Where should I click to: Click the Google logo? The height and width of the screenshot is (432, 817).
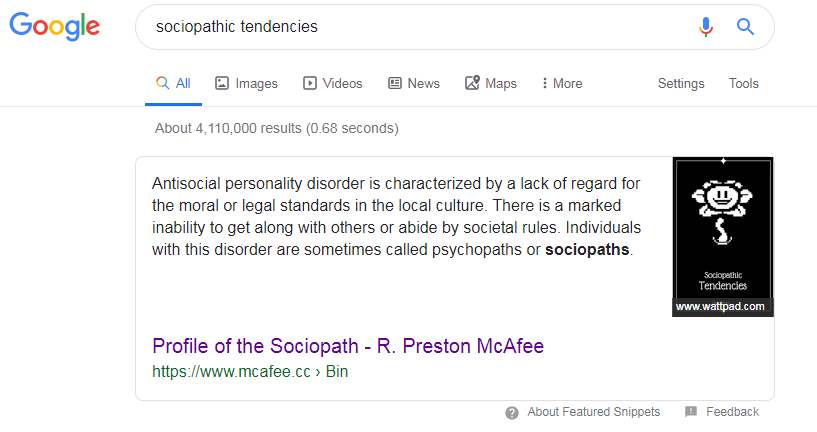pos(55,28)
